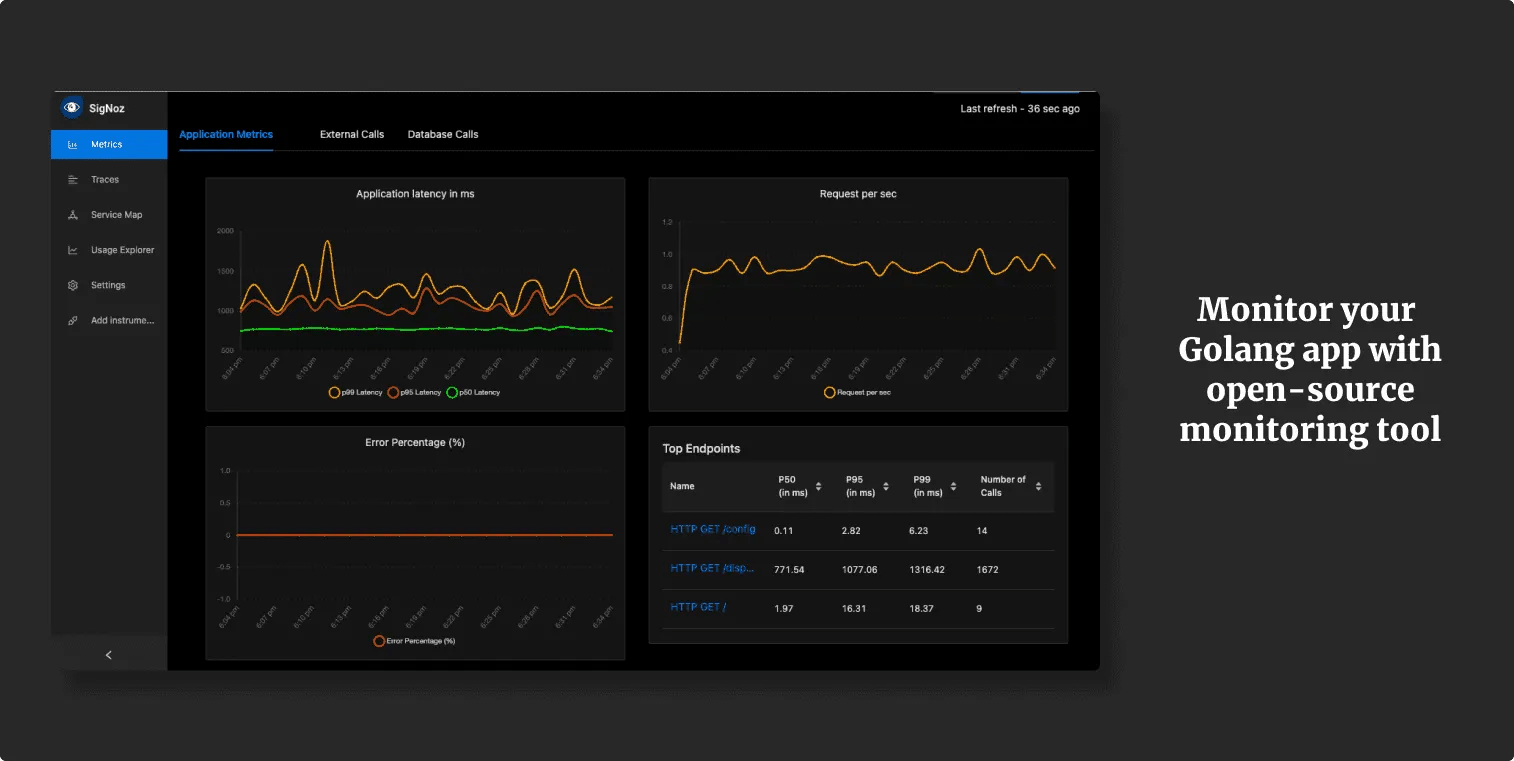Viewport: 1514px width, 761px height.
Task: Toggle the p99 Latency legend entry
Action: [334, 392]
